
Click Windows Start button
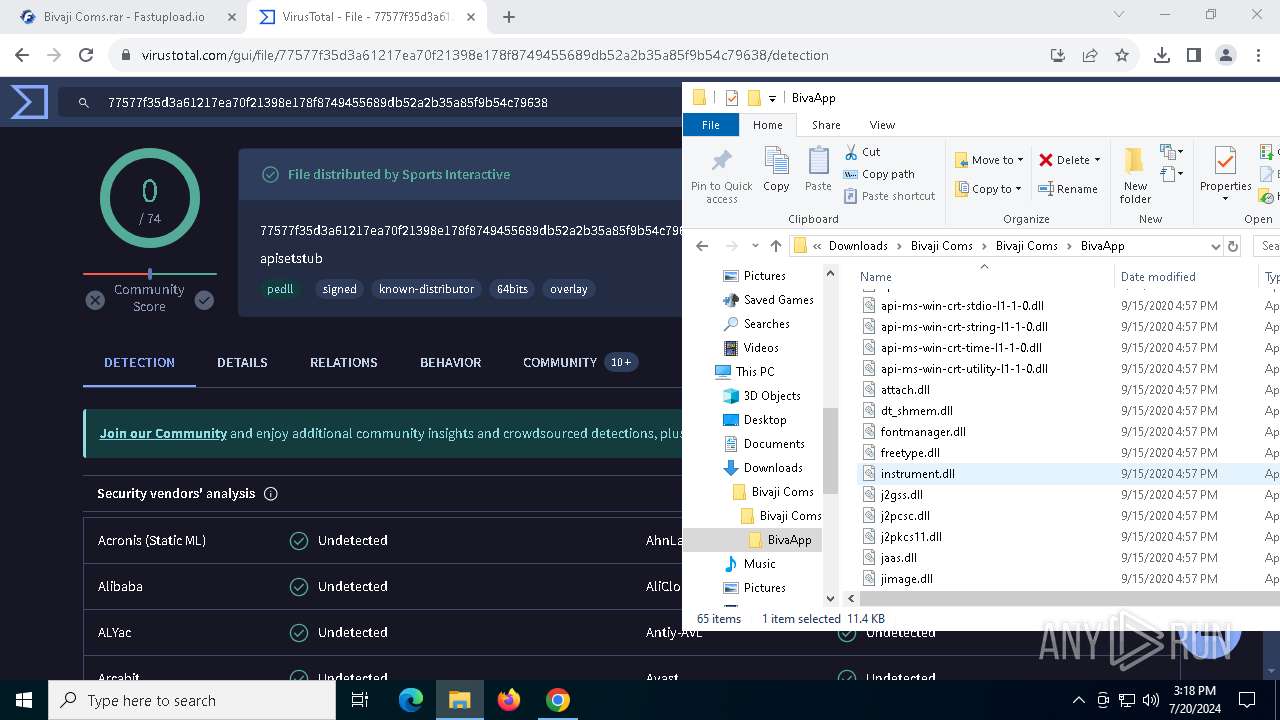coord(24,700)
